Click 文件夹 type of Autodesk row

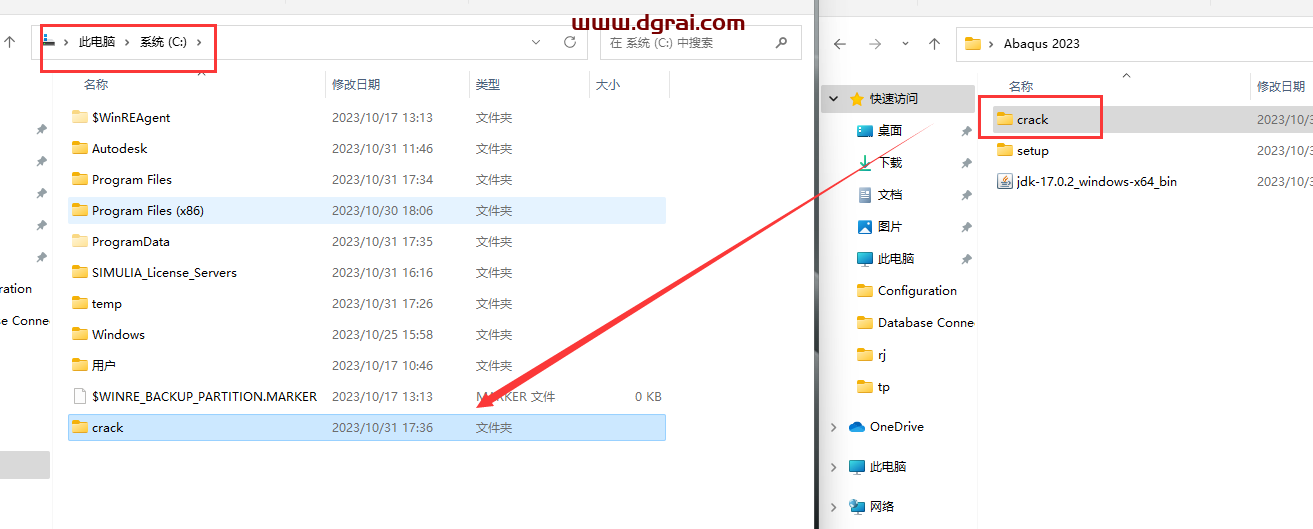click(494, 148)
